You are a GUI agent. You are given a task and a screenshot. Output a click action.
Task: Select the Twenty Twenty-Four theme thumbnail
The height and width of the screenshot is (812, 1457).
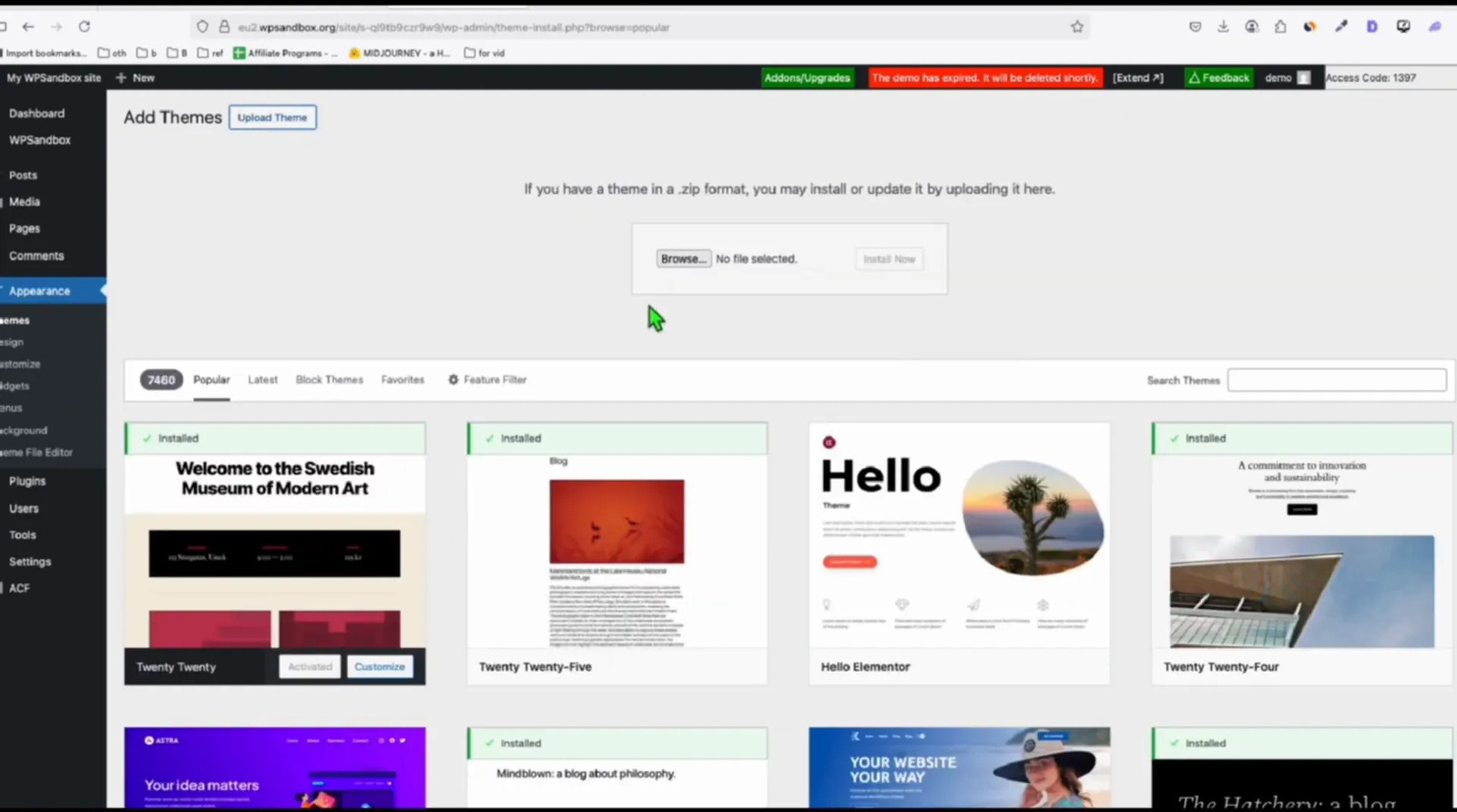[x=1302, y=552]
